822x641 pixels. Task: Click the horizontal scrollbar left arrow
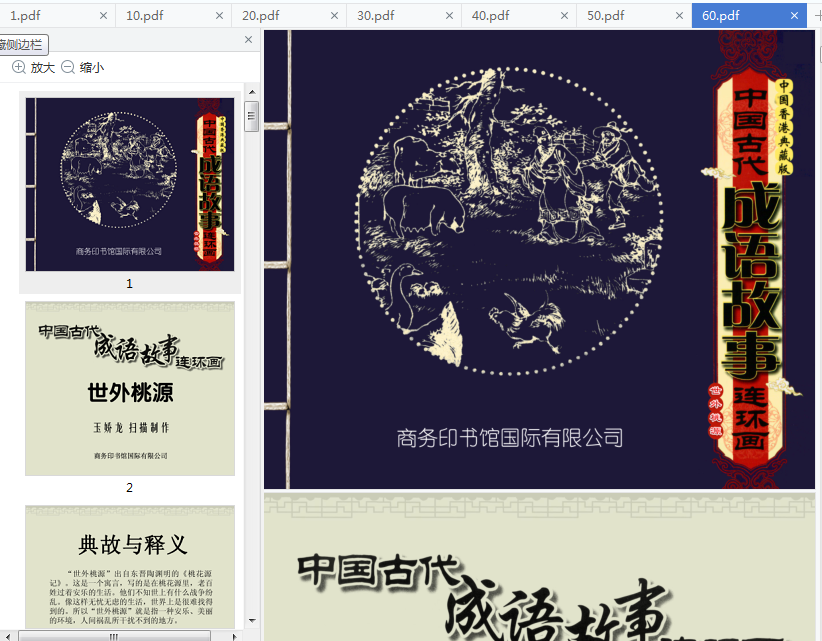click(x=8, y=636)
